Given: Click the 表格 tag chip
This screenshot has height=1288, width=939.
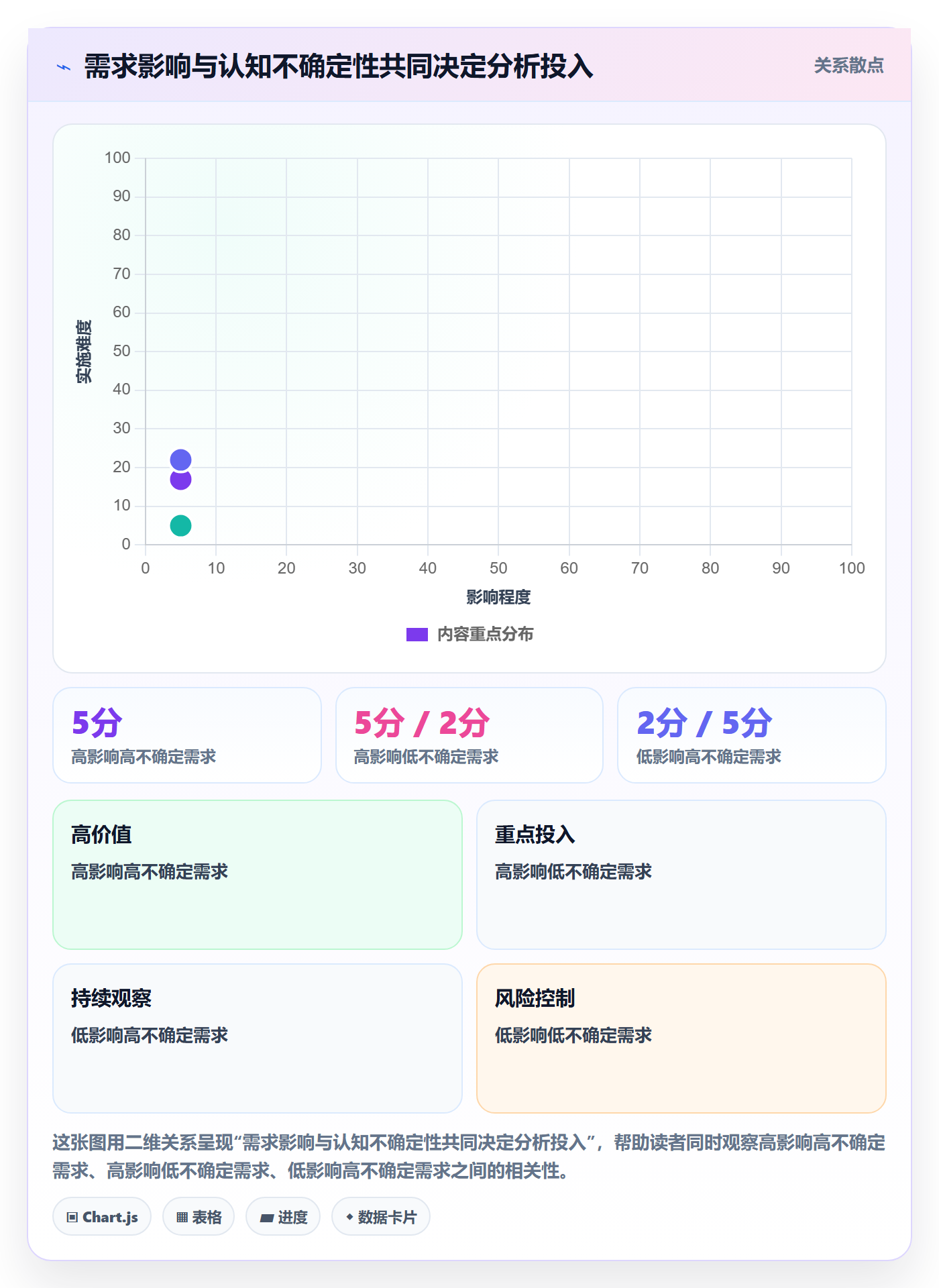Looking at the screenshot, I should [x=199, y=1217].
